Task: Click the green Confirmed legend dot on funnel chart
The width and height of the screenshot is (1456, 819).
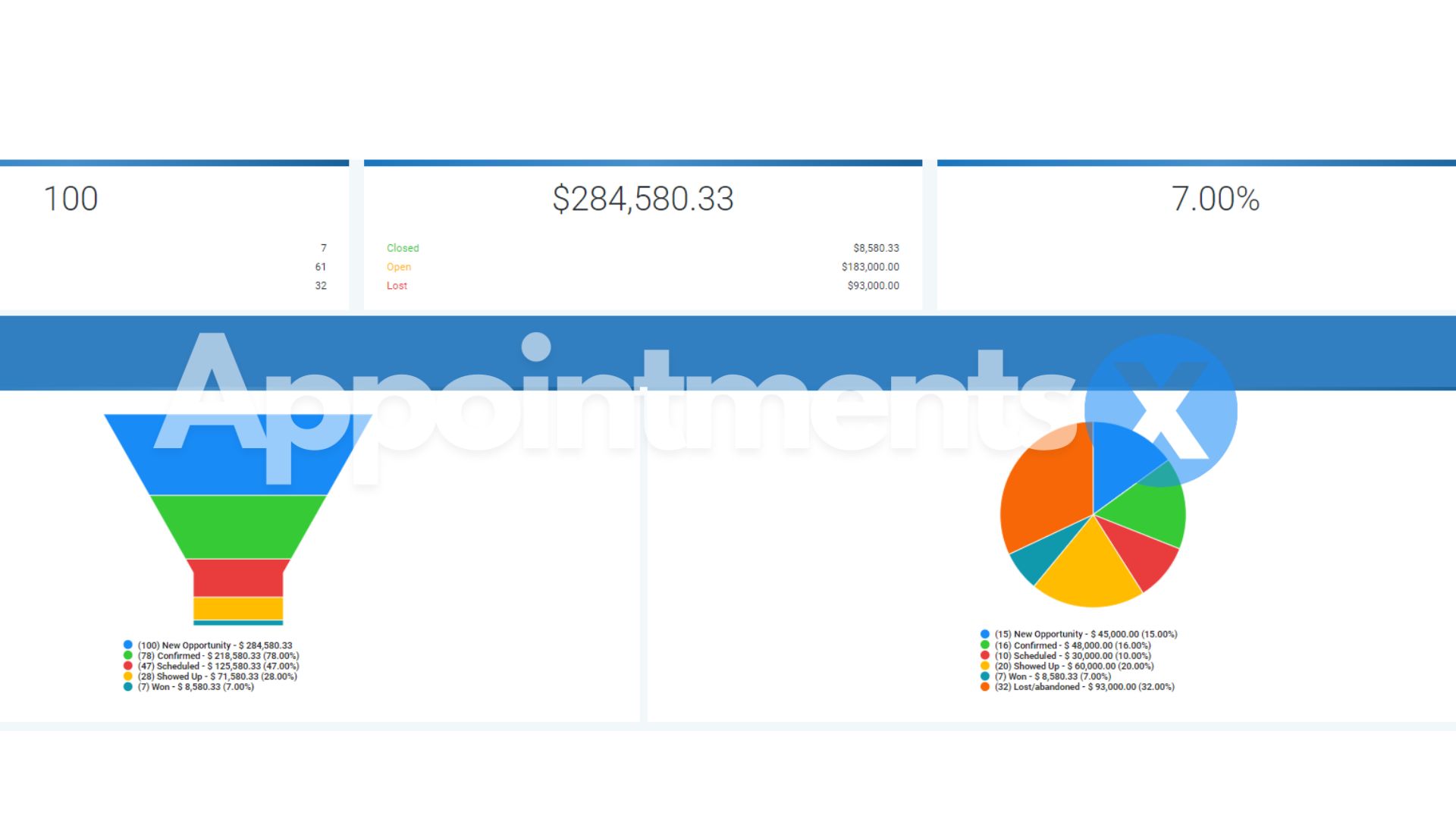Action: 127,654
